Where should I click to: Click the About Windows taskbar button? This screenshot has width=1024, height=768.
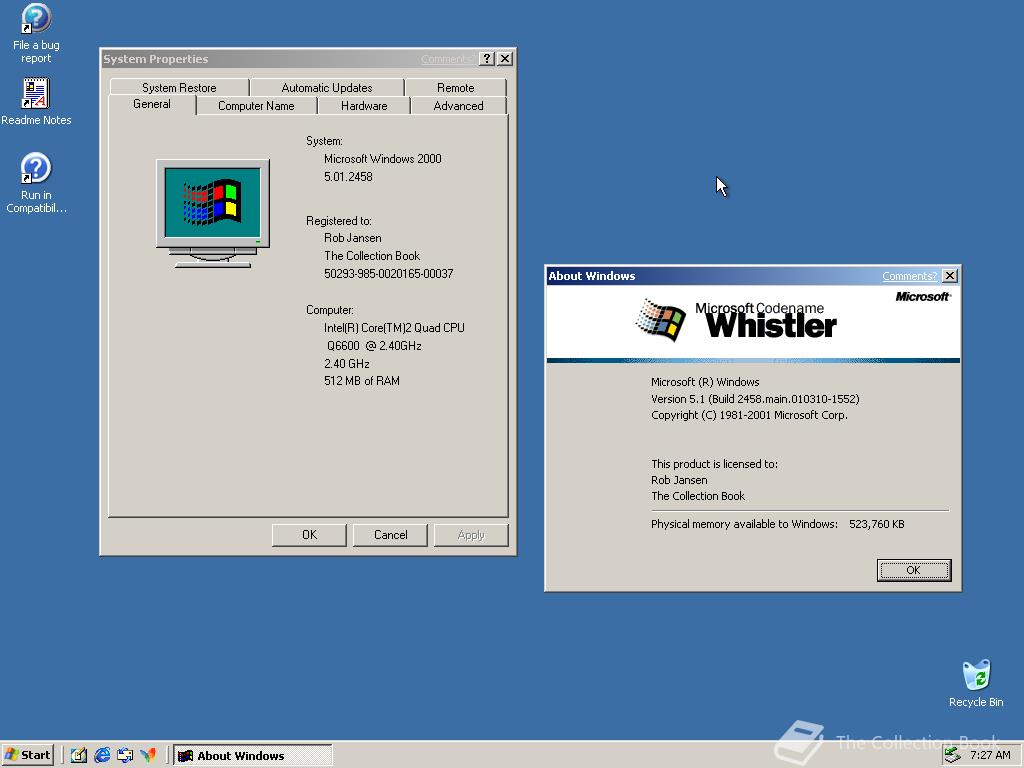pyautogui.click(x=253, y=756)
